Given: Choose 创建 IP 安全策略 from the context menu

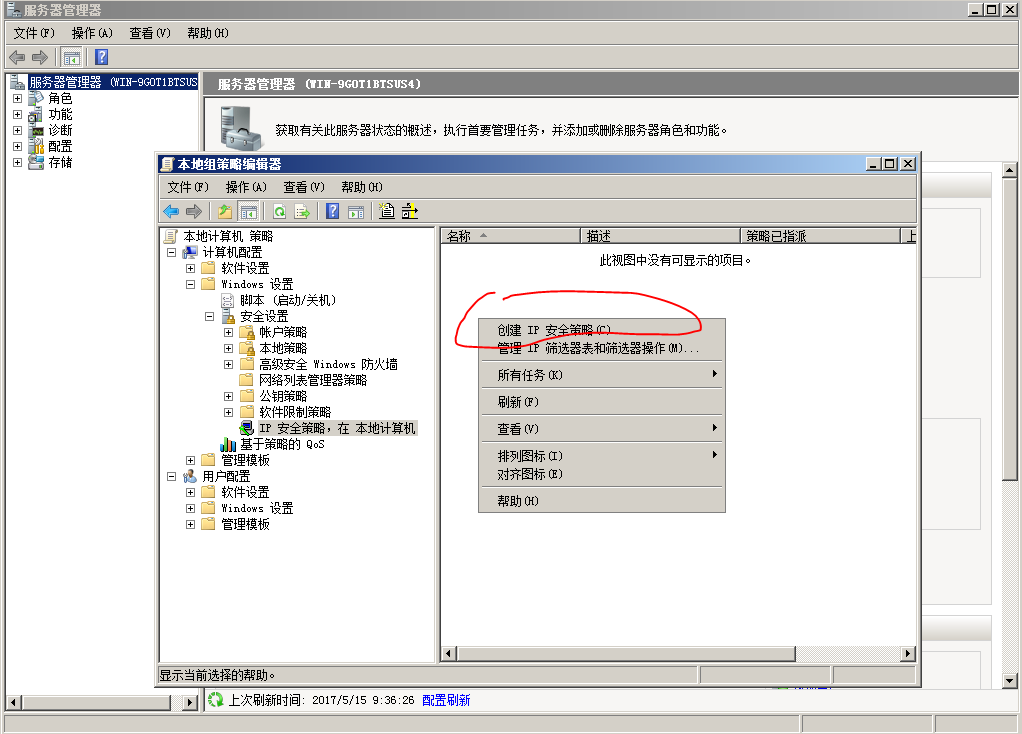Looking at the screenshot, I should 553,330.
